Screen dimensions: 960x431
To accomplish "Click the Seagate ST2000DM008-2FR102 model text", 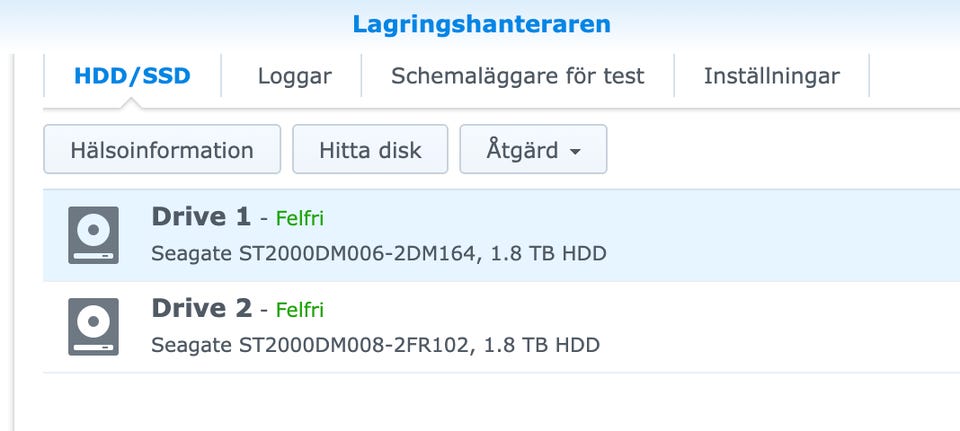I will tap(375, 346).
